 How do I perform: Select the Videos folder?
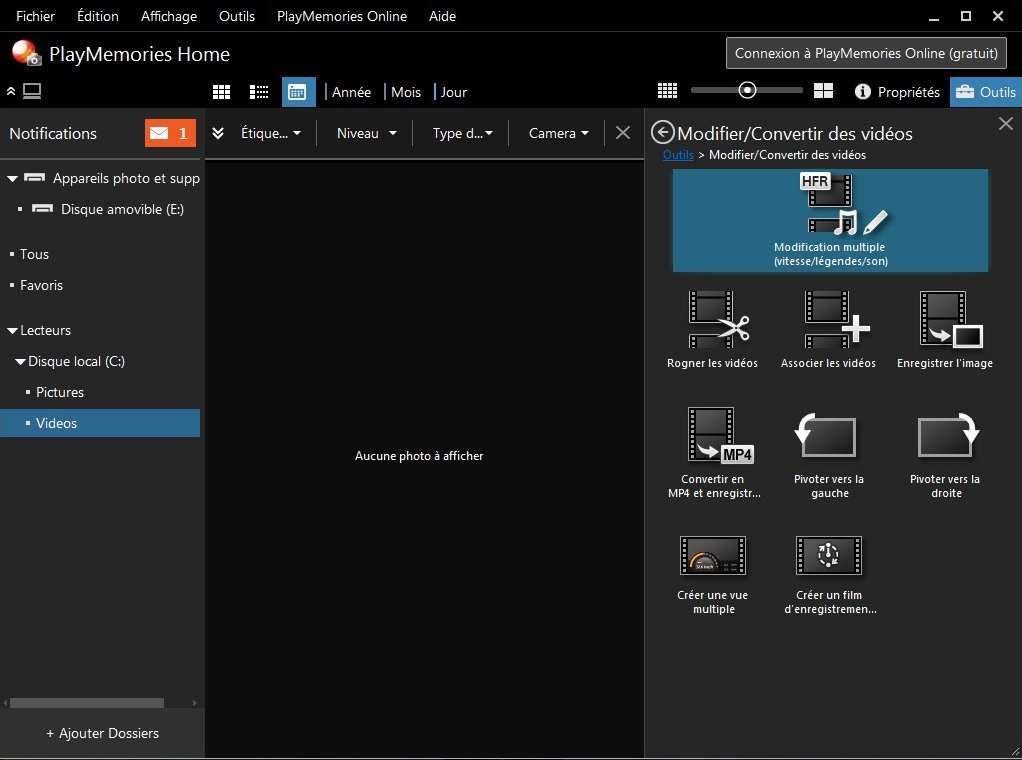pyautogui.click(x=100, y=423)
